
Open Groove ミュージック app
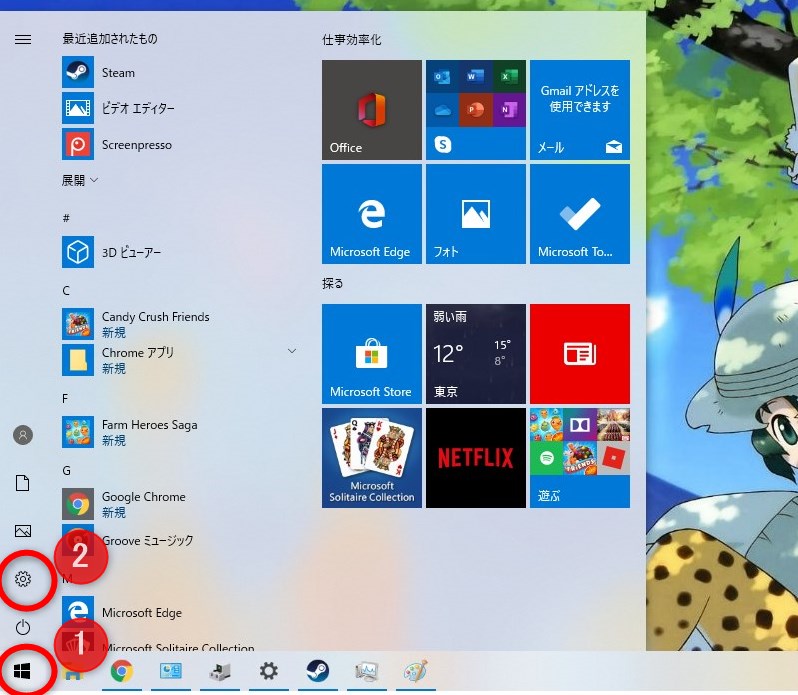click(178, 540)
